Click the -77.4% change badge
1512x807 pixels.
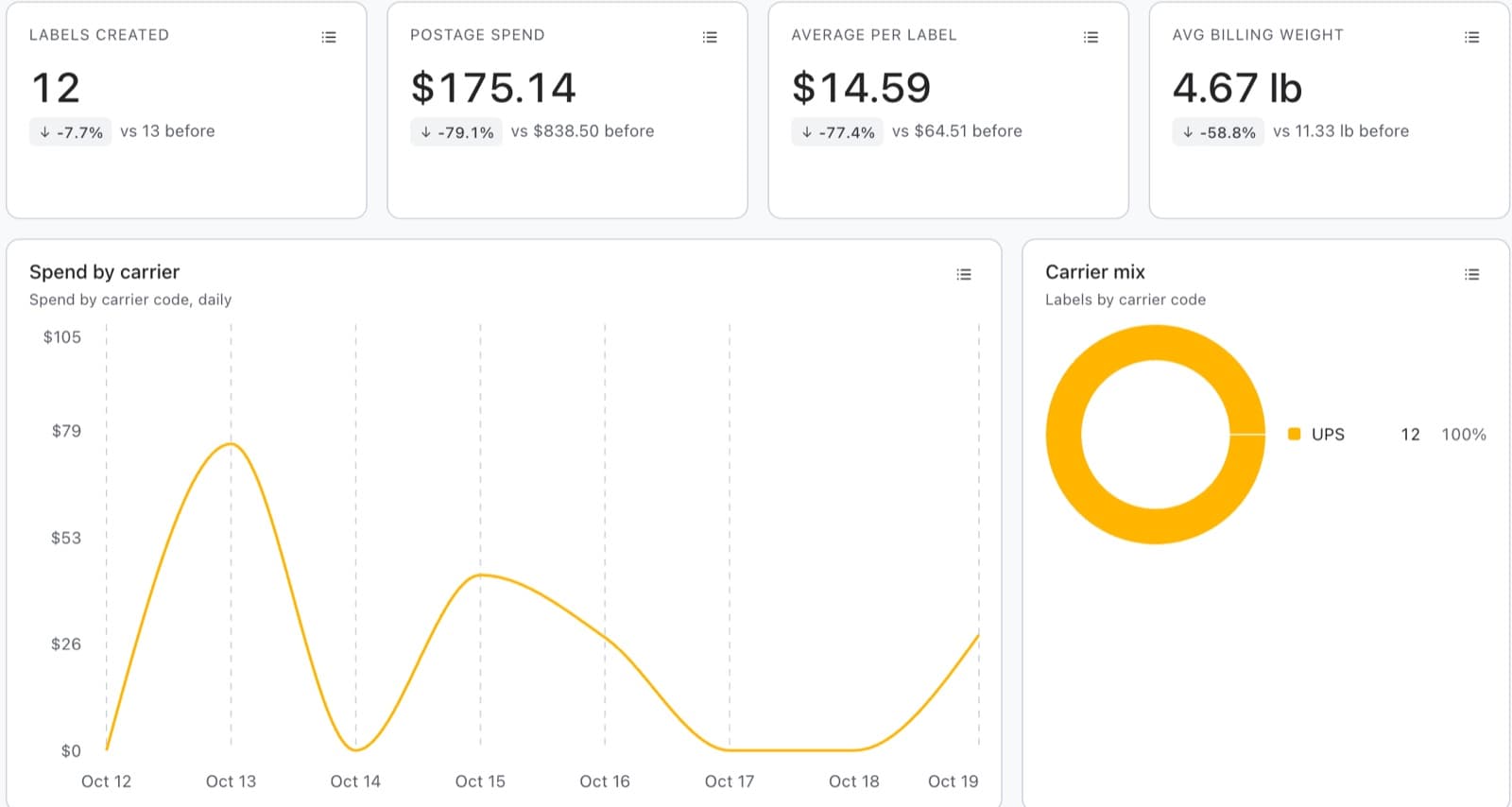tap(837, 132)
